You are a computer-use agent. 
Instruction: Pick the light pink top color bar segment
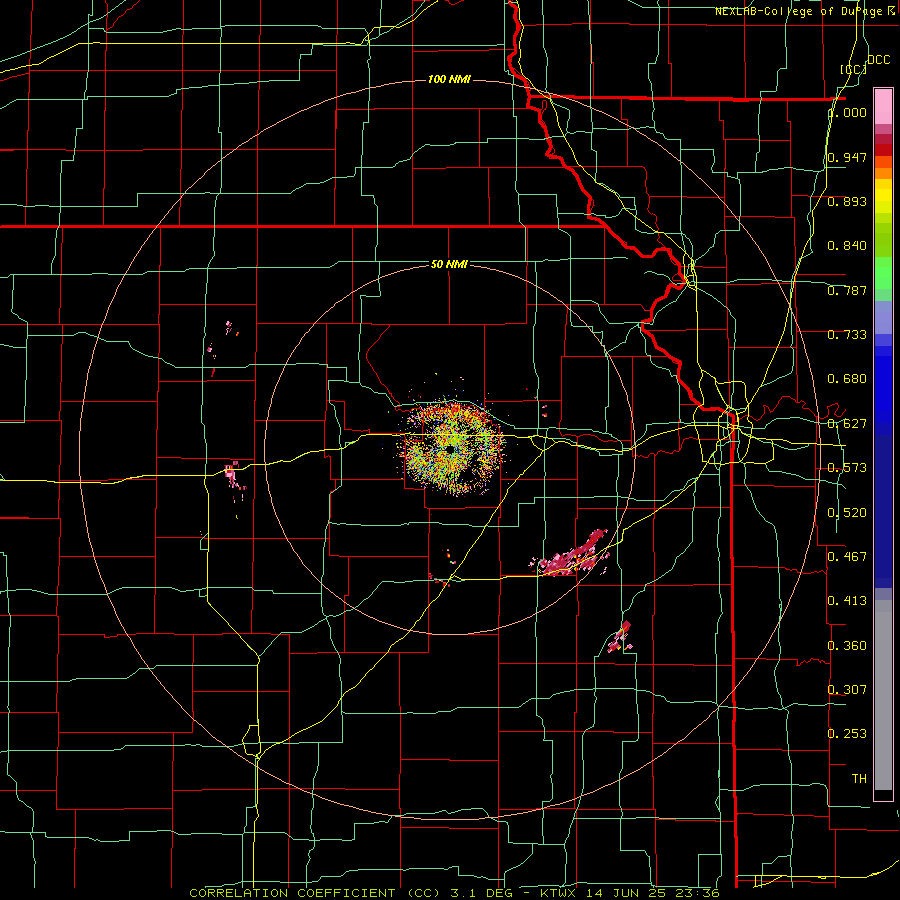[883, 106]
